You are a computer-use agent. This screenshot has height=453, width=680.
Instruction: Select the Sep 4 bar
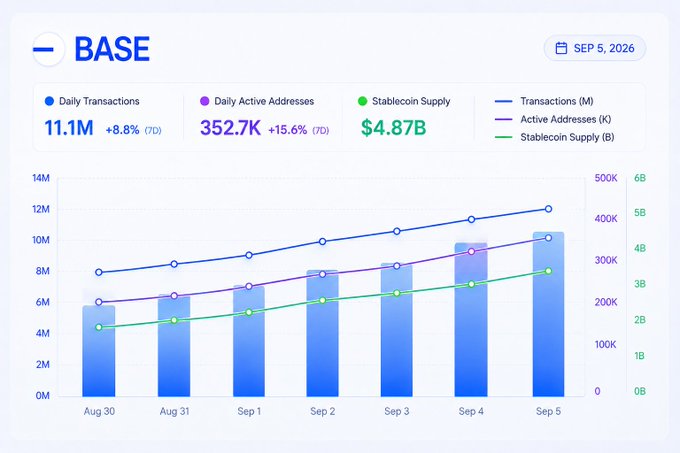[471, 319]
